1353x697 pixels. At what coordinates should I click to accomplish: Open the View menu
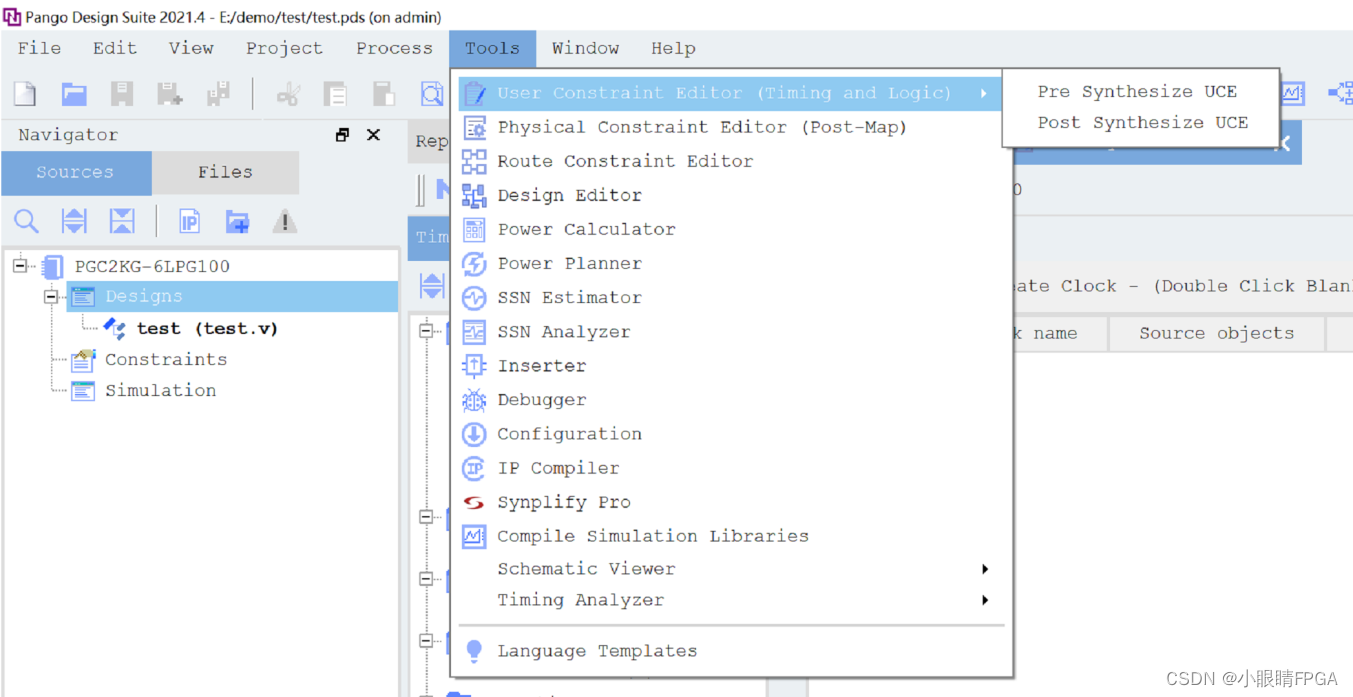click(x=191, y=48)
